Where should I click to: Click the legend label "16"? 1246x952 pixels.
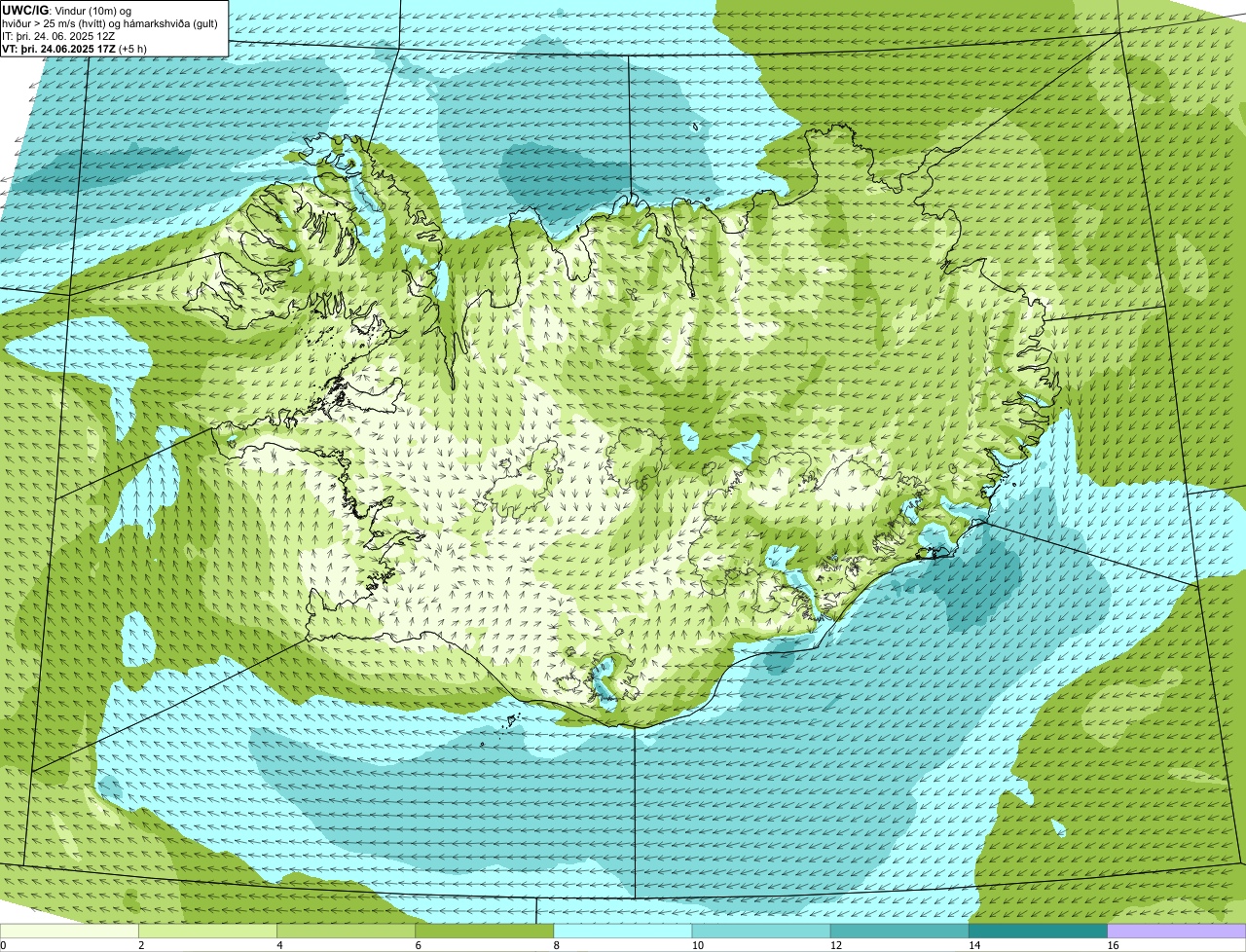pos(1113,945)
